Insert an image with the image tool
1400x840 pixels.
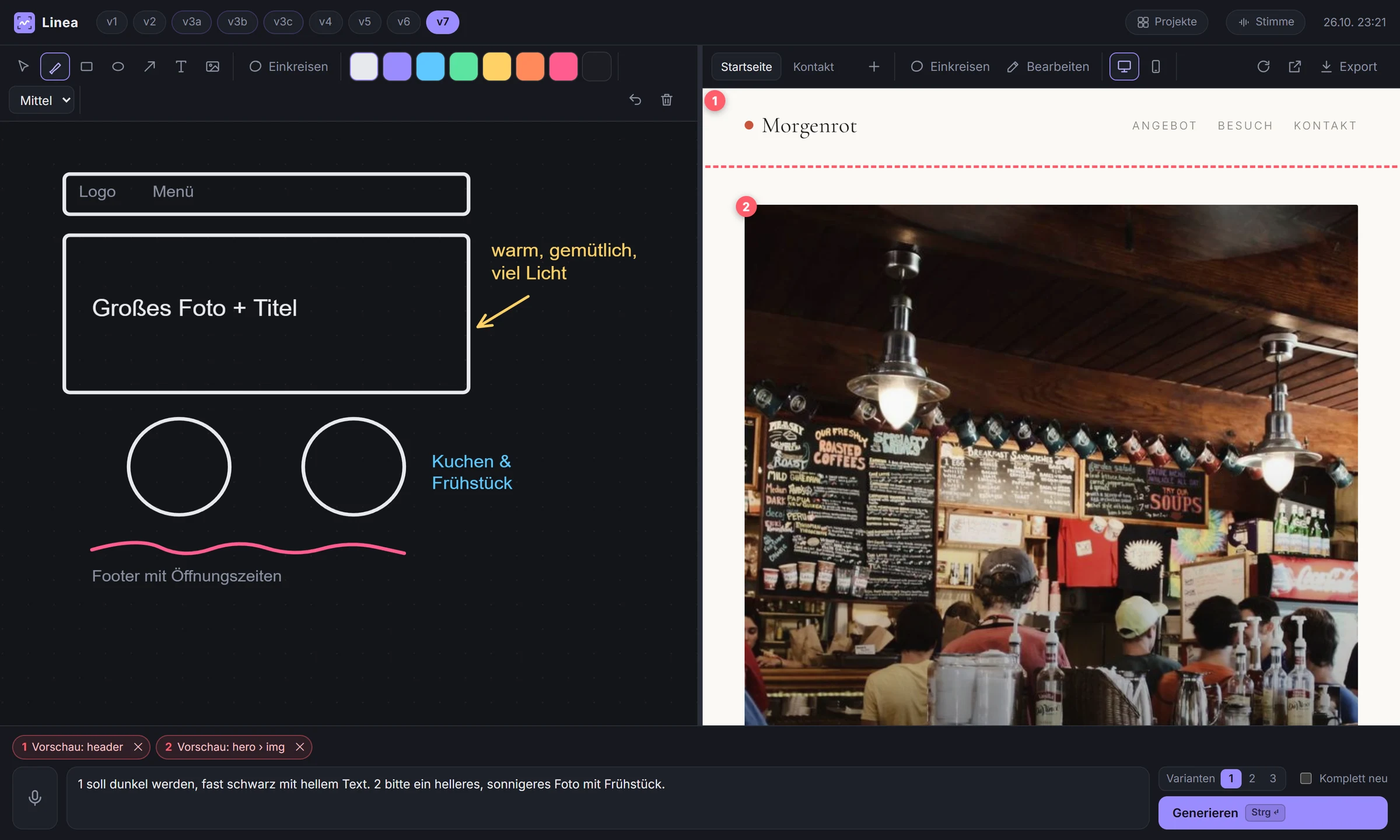pyautogui.click(x=212, y=66)
